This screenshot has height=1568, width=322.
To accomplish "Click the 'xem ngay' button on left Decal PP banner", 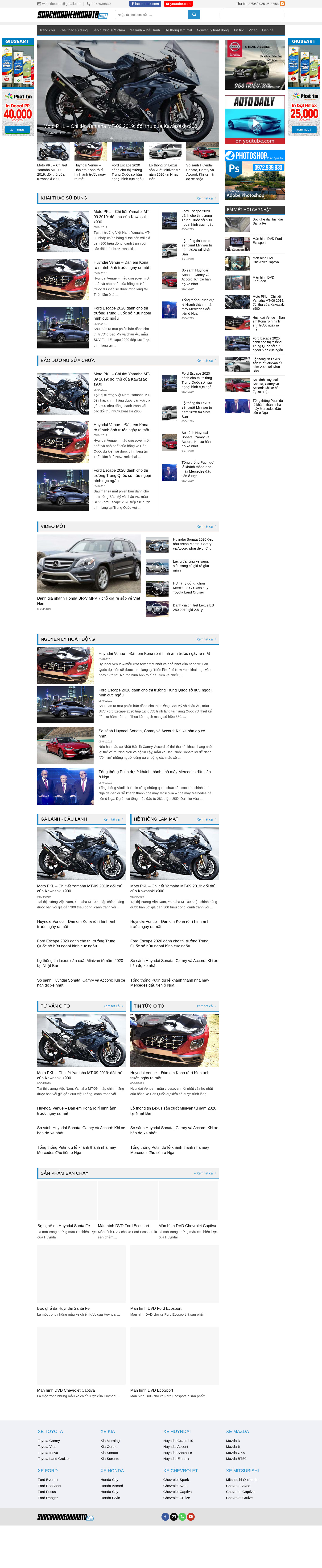I will tap(18, 130).
